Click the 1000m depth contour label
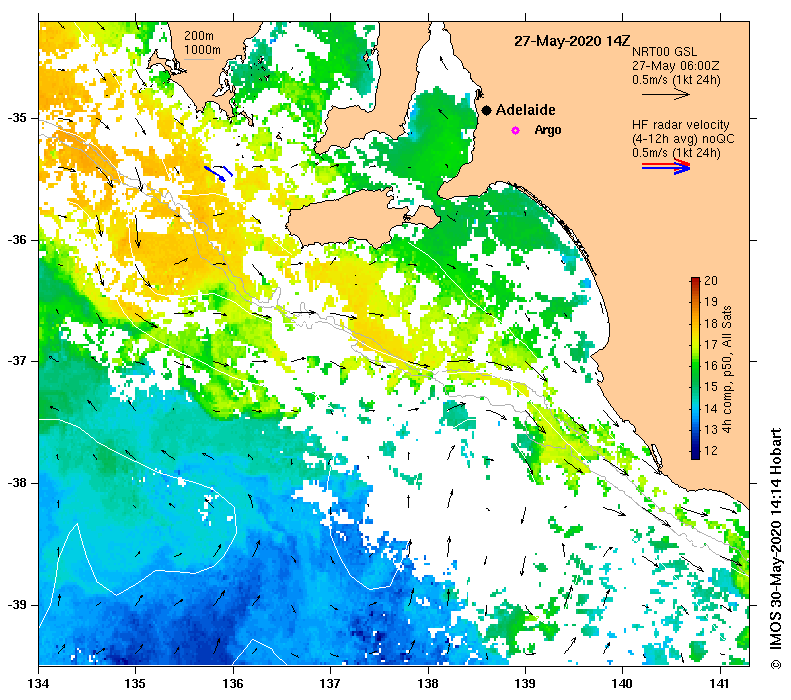Screen dimensions: 791x700 coord(202,50)
